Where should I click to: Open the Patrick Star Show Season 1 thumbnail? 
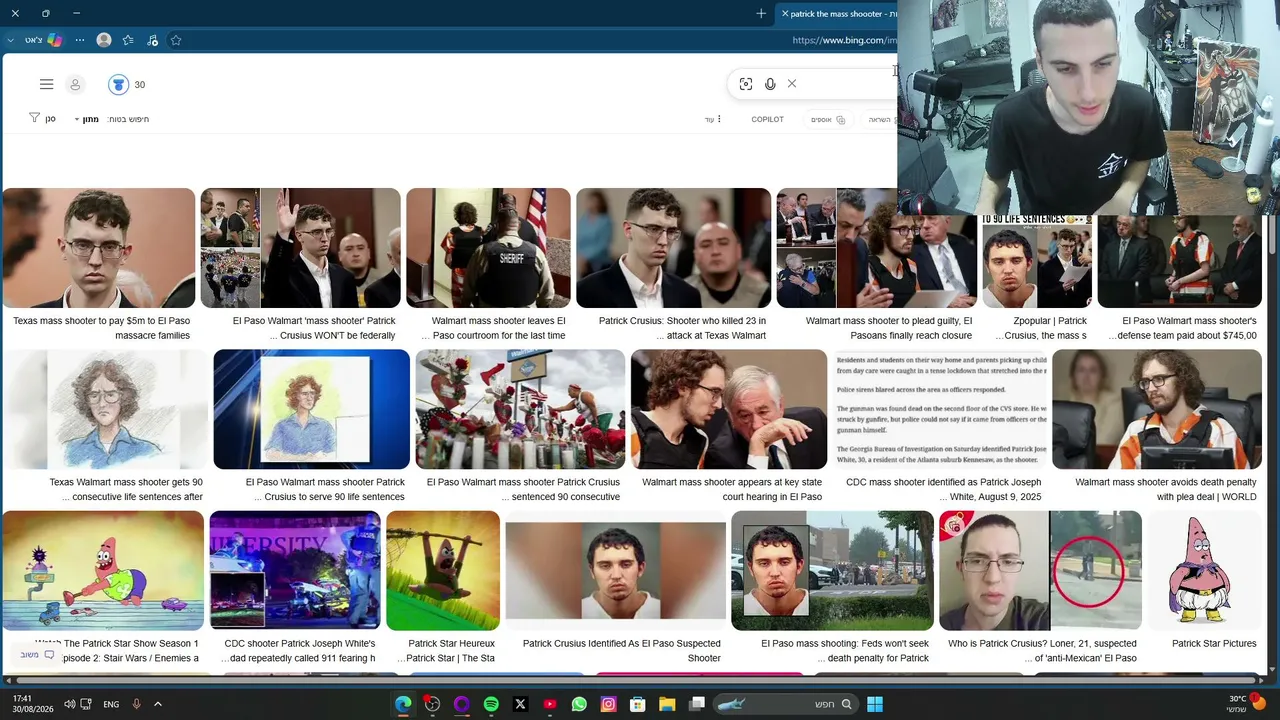tap(103, 571)
